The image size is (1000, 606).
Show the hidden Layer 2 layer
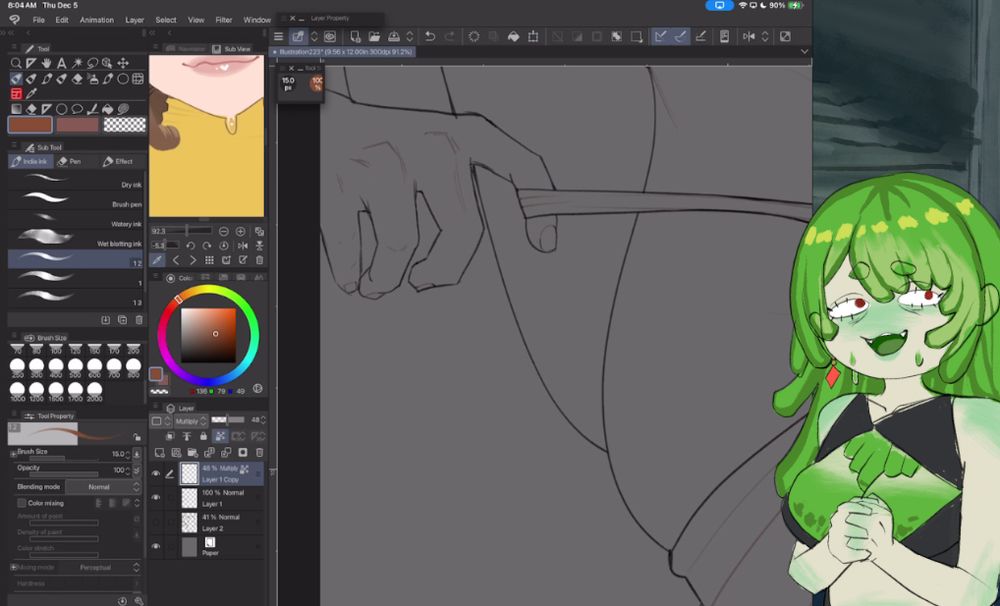[156, 522]
